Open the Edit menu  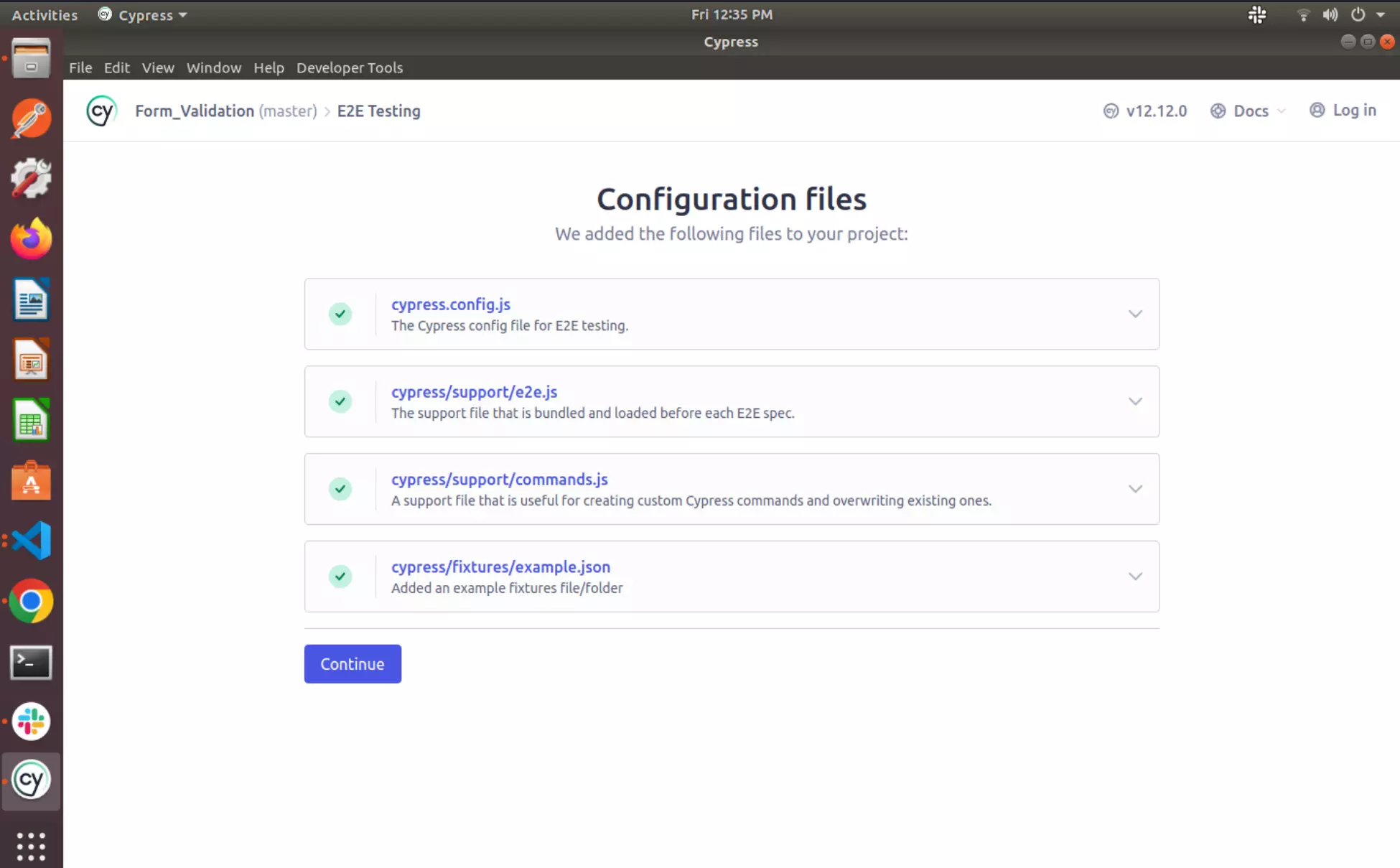[x=116, y=67]
